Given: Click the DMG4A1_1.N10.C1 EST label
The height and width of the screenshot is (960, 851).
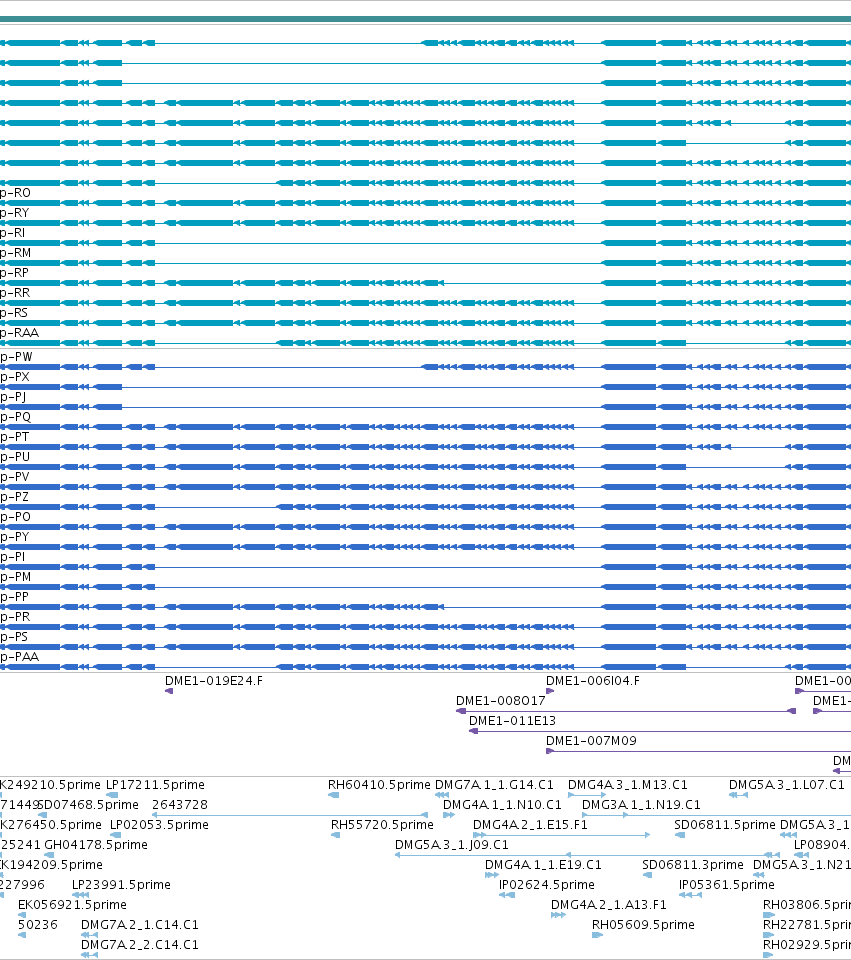Looking at the screenshot, I should click(x=502, y=805).
